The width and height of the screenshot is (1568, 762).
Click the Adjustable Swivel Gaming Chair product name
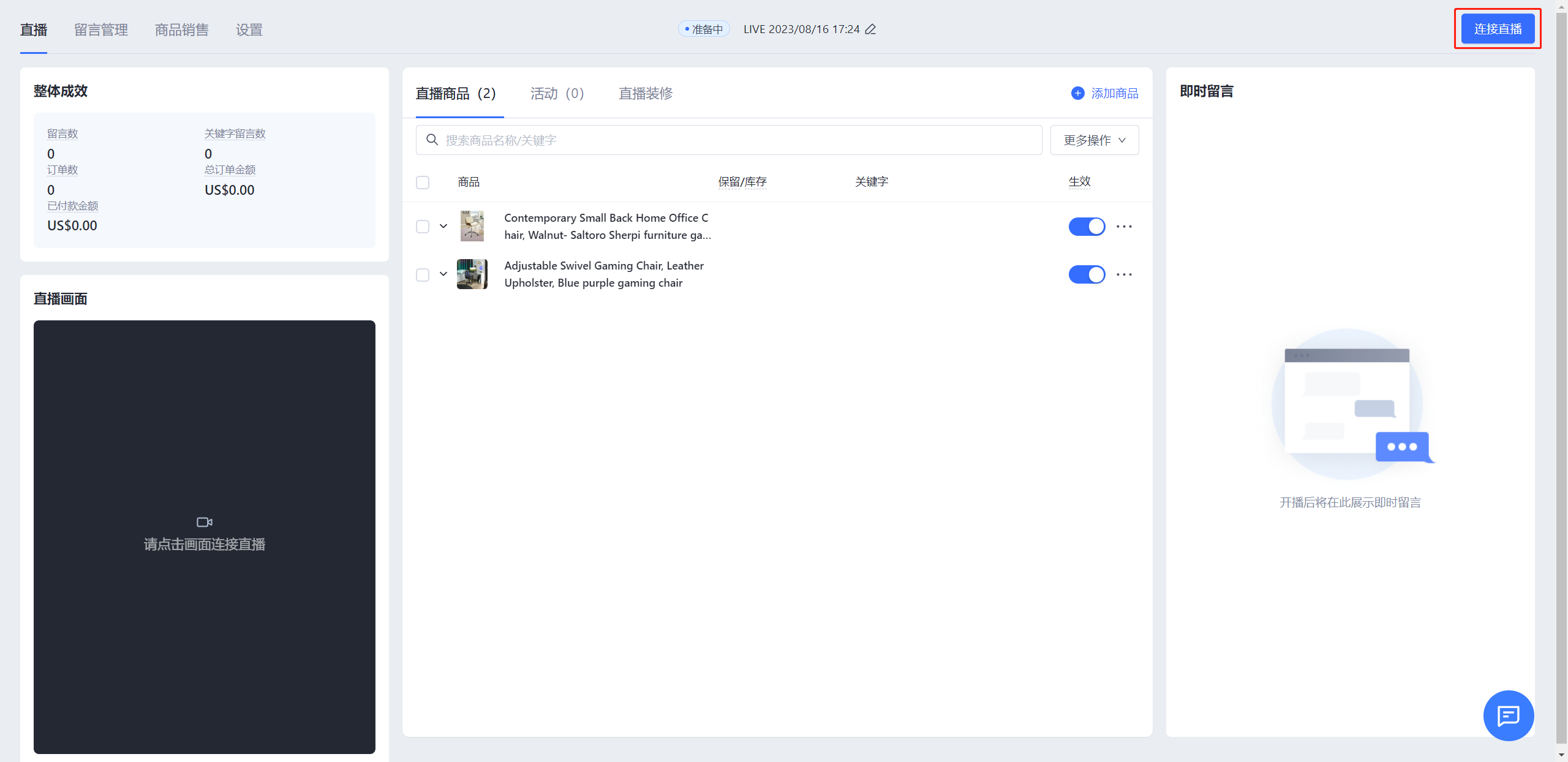pyautogui.click(x=604, y=274)
